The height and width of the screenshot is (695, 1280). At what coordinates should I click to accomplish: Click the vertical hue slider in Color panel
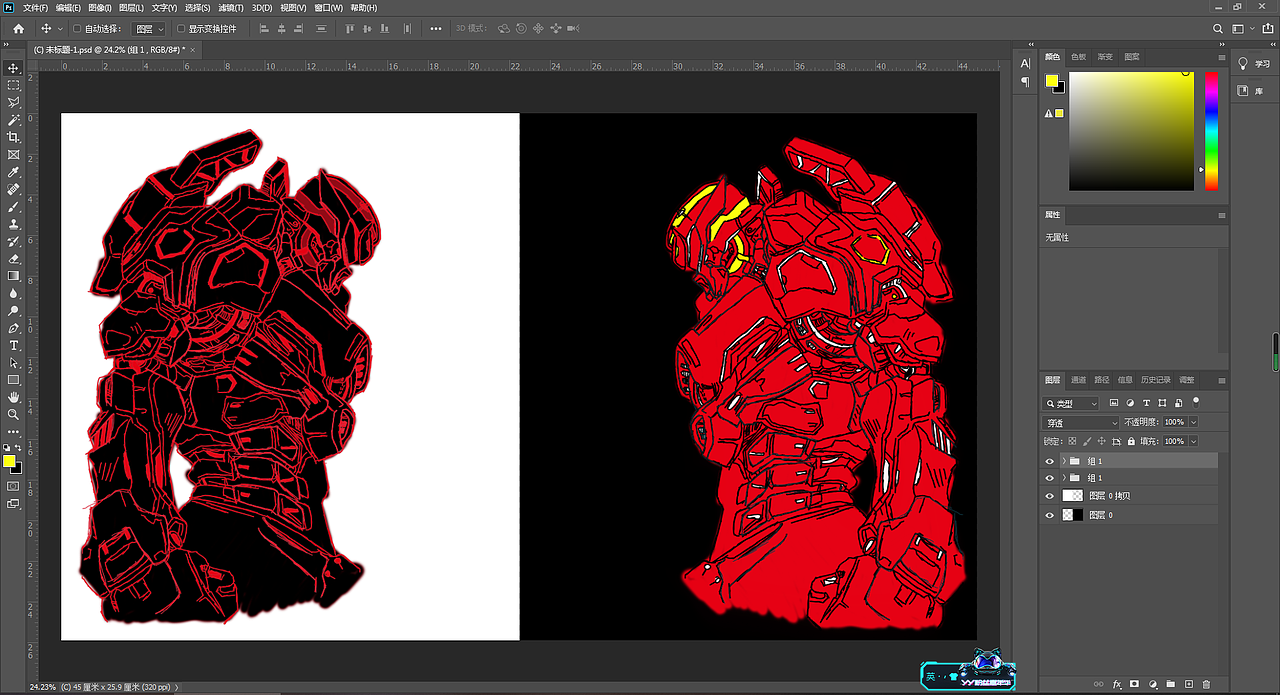tap(1211, 131)
